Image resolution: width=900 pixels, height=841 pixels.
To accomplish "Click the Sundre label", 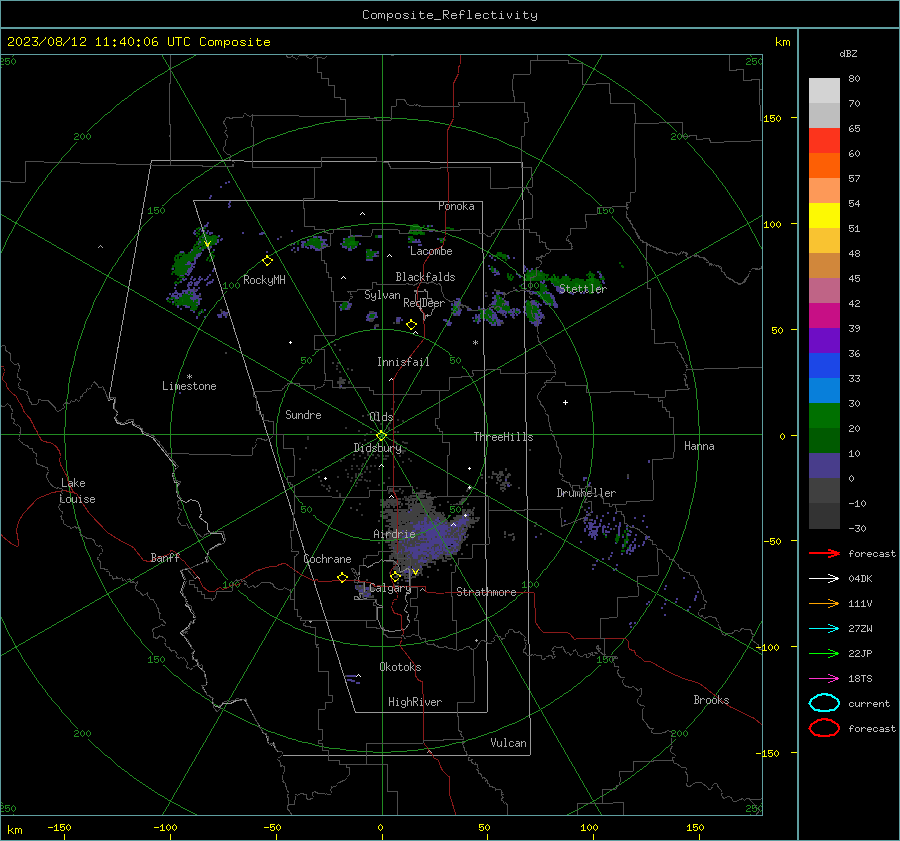I will (303, 414).
